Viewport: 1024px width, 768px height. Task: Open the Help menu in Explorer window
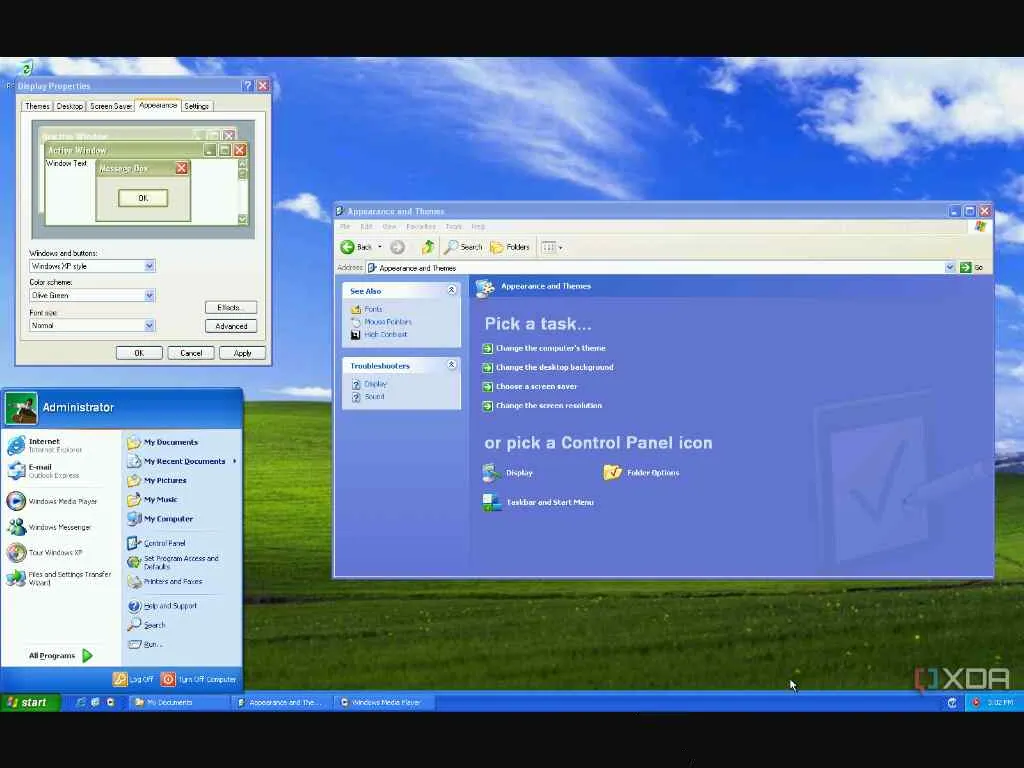point(478,227)
